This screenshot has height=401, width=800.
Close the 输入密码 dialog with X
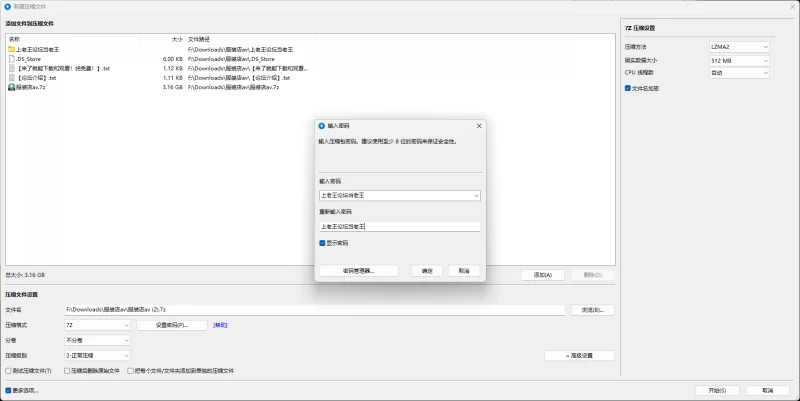click(x=479, y=126)
